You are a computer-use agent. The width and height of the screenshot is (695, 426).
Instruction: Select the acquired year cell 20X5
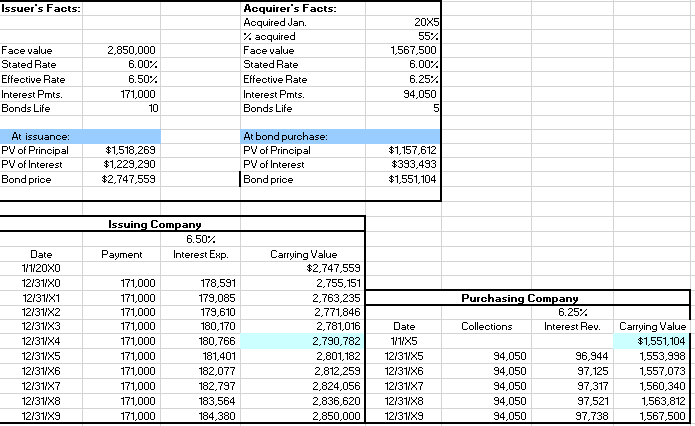coord(426,23)
